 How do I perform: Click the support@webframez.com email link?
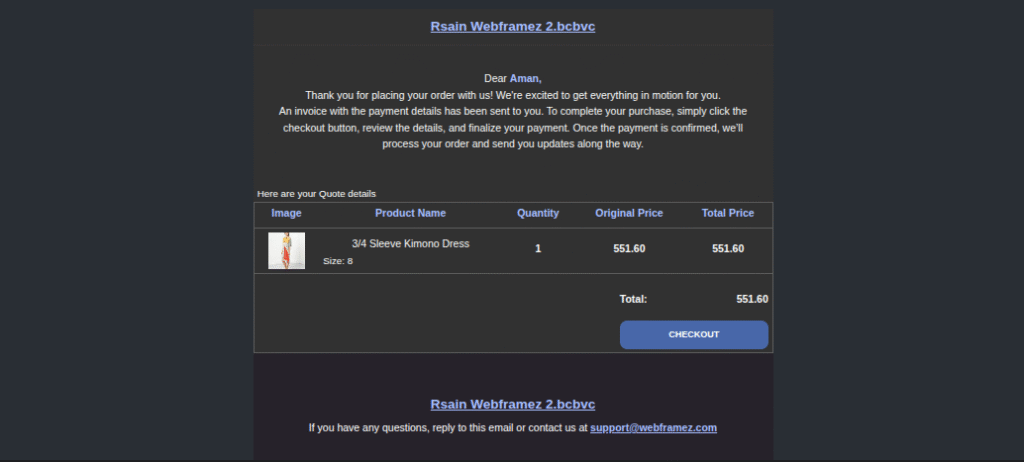[653, 427]
